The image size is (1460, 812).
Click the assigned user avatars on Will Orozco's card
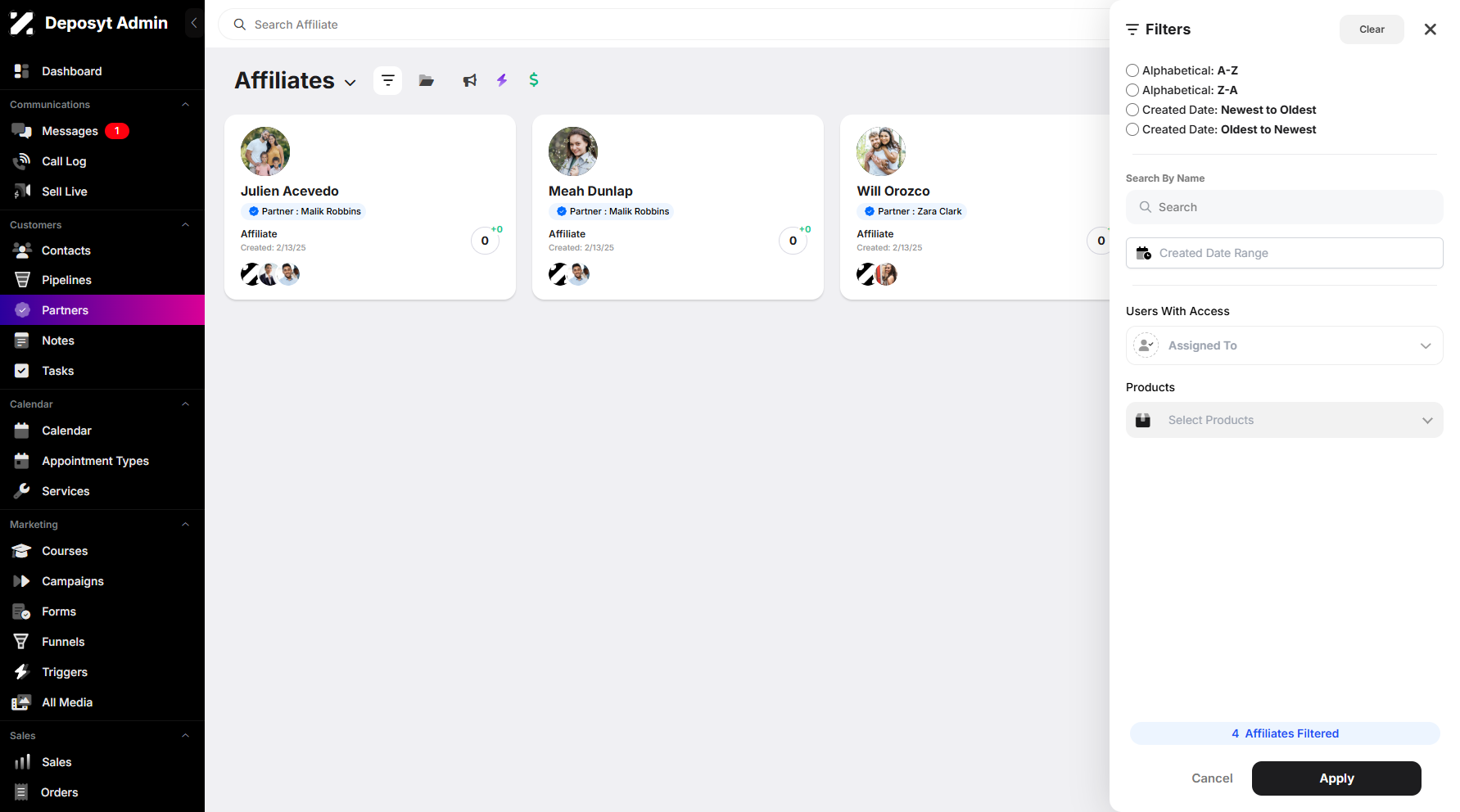pyautogui.click(x=877, y=274)
